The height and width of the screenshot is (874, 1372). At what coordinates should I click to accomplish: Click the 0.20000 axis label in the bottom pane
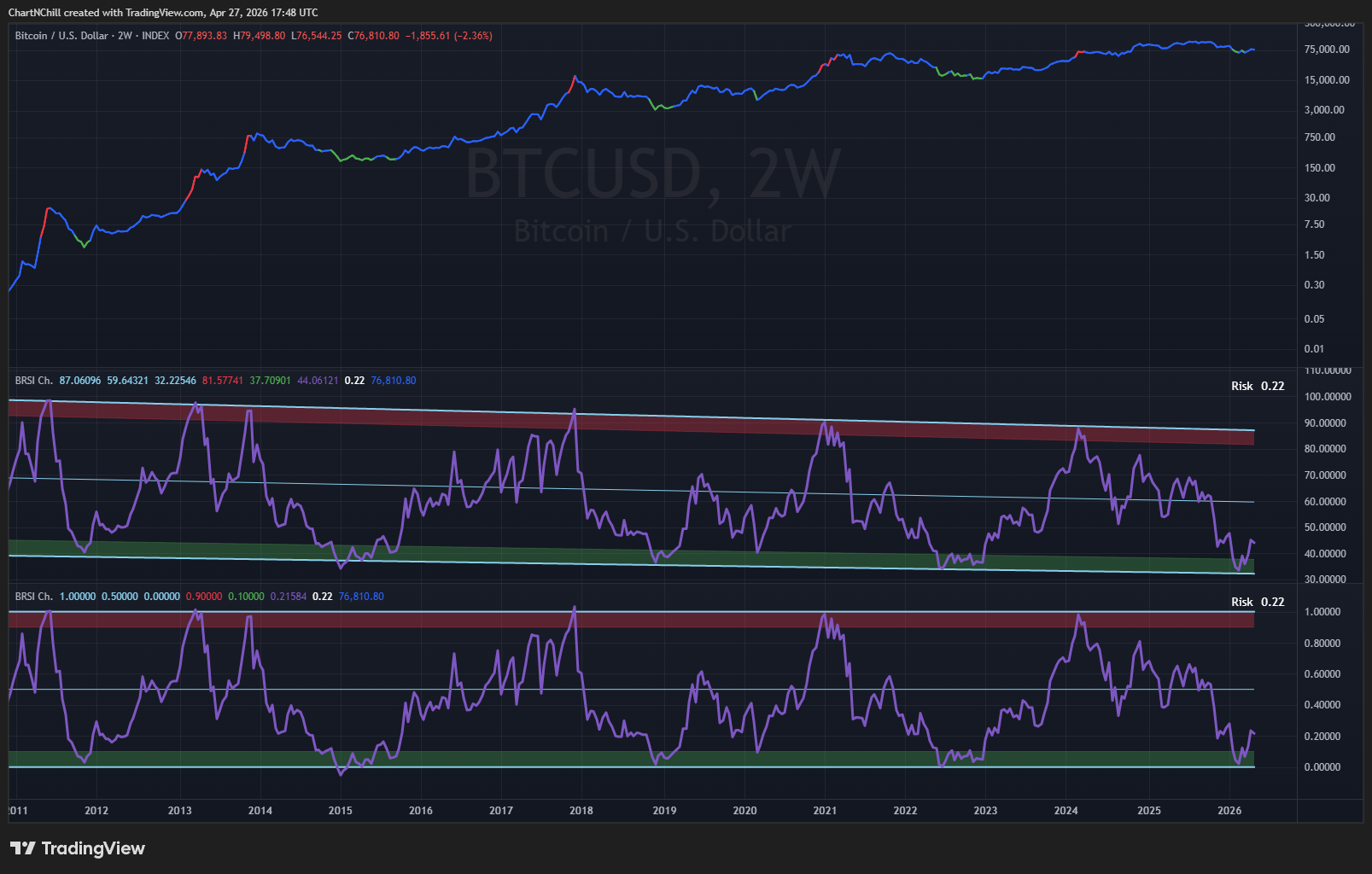point(1322,737)
